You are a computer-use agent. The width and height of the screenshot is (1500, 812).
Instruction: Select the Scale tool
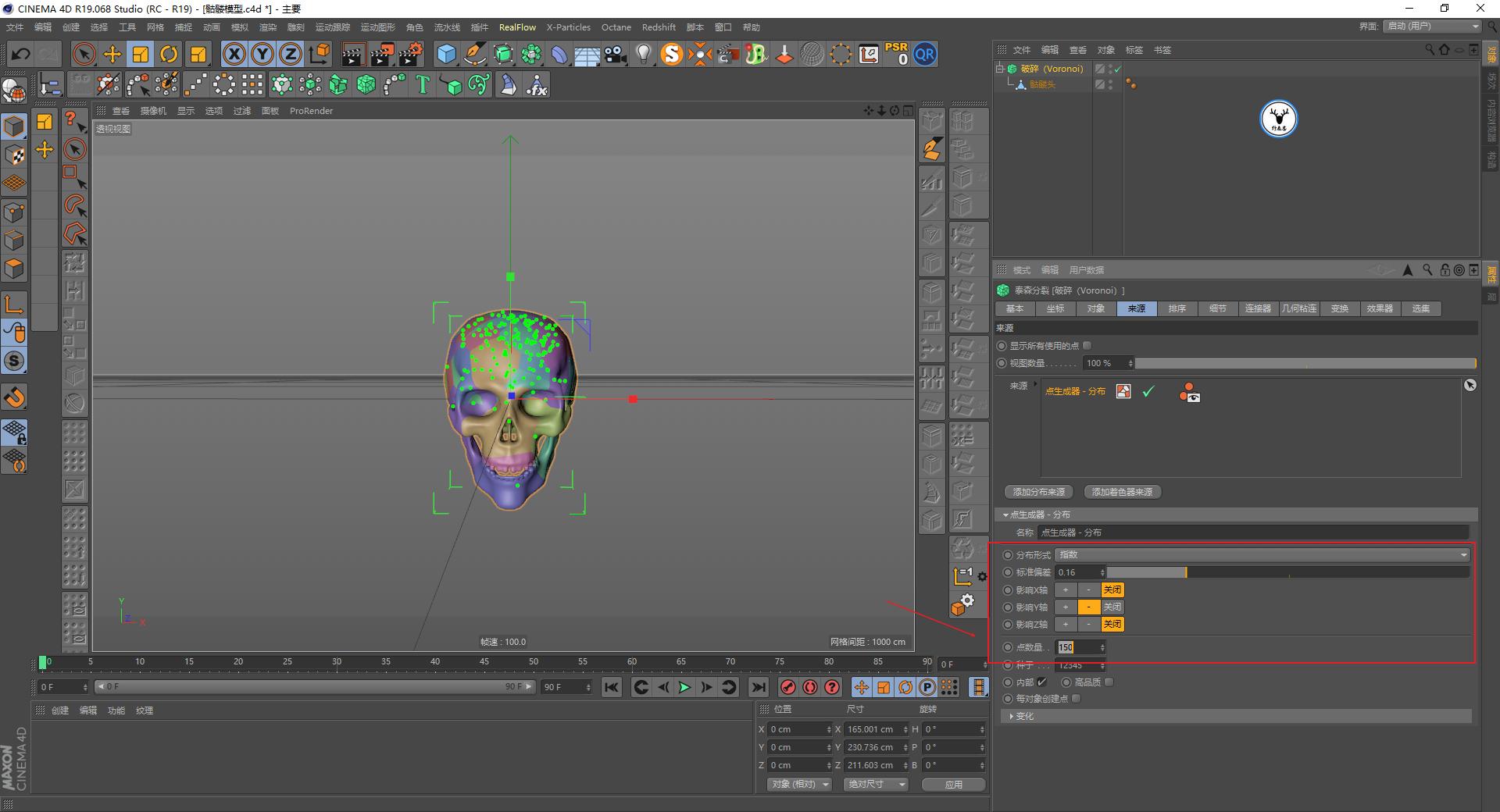click(141, 54)
